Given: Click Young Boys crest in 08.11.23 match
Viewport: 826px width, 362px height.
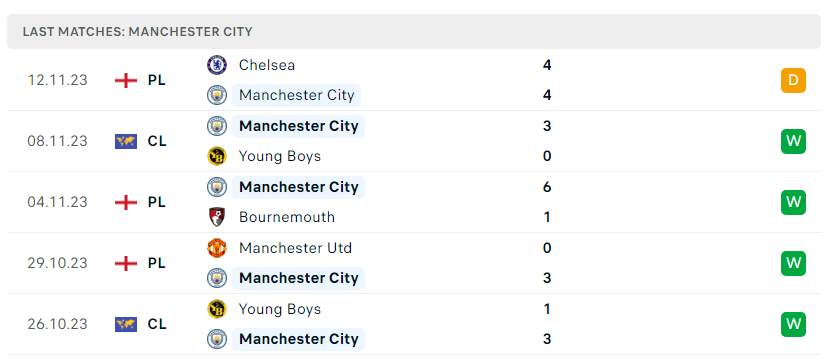Looking at the screenshot, I should point(217,156).
